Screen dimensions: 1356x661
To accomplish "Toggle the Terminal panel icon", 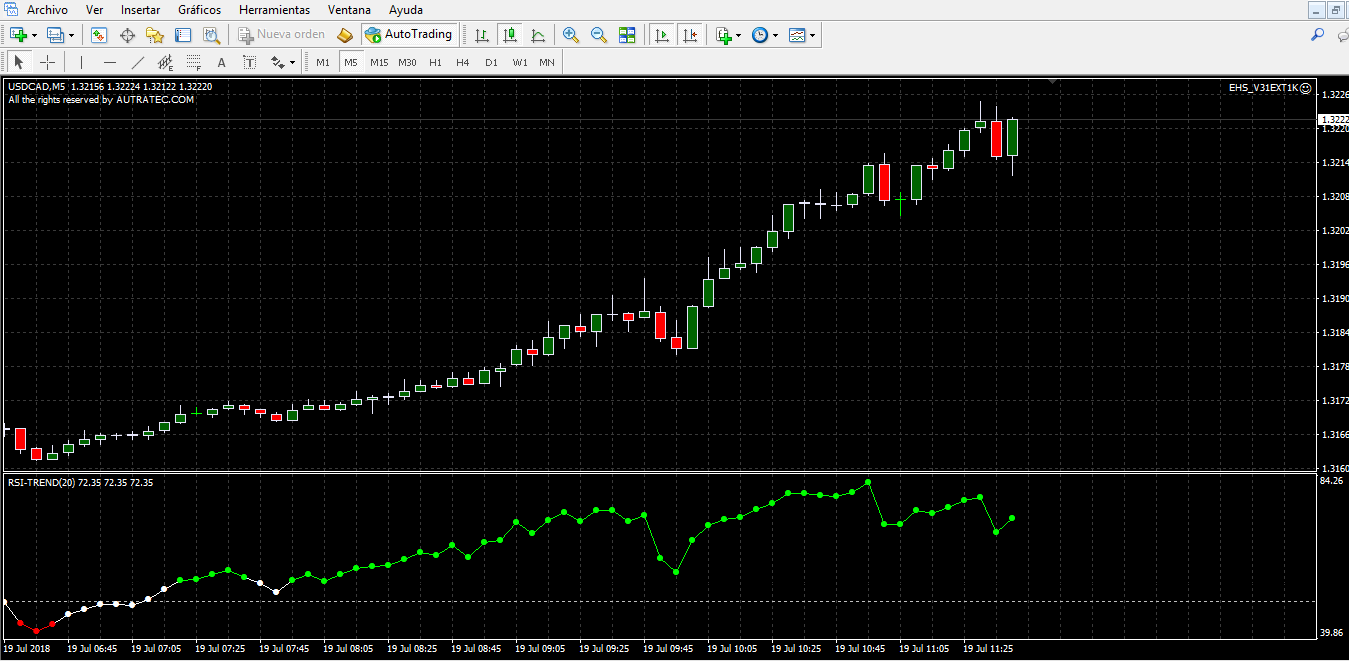I will coord(183,35).
